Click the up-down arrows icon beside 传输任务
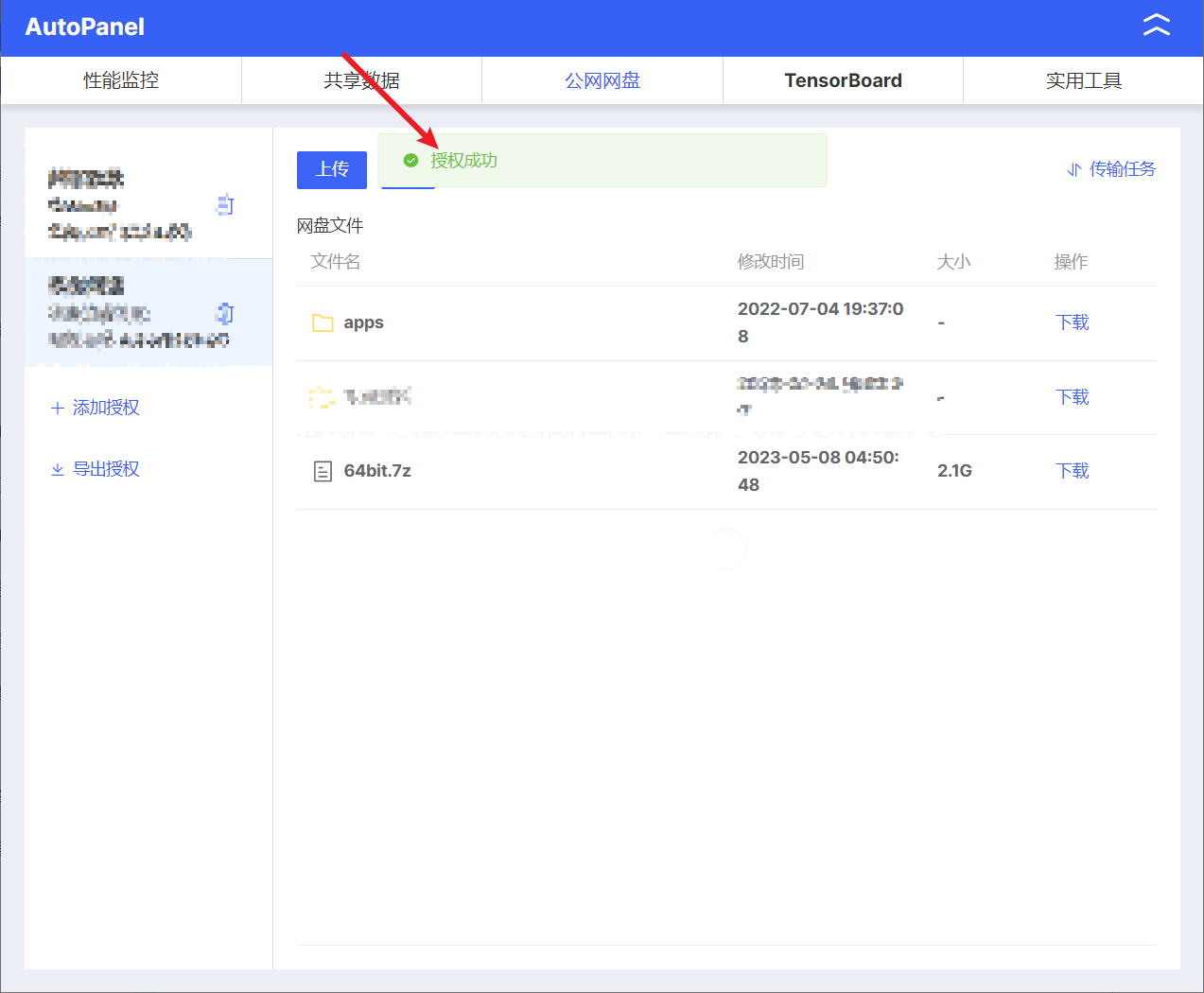The image size is (1204, 993). coord(1073,169)
